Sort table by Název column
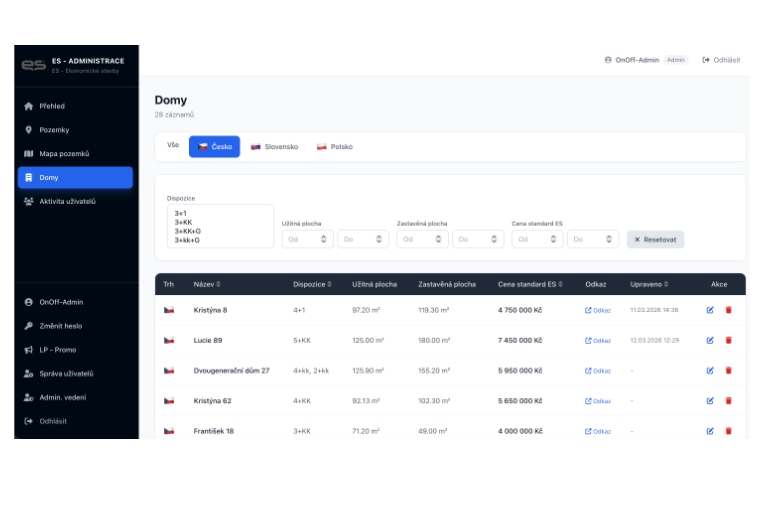 [207, 284]
